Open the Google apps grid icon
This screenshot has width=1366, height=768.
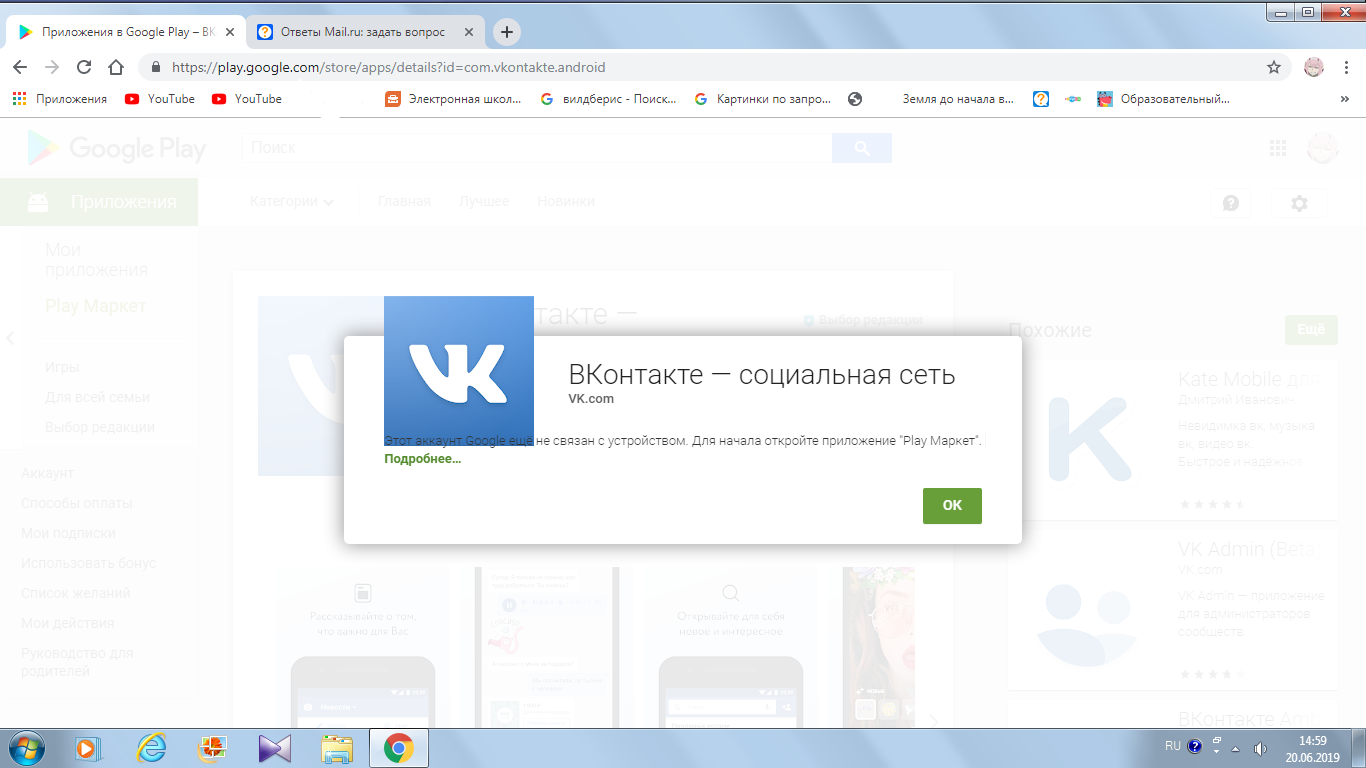(x=1277, y=148)
